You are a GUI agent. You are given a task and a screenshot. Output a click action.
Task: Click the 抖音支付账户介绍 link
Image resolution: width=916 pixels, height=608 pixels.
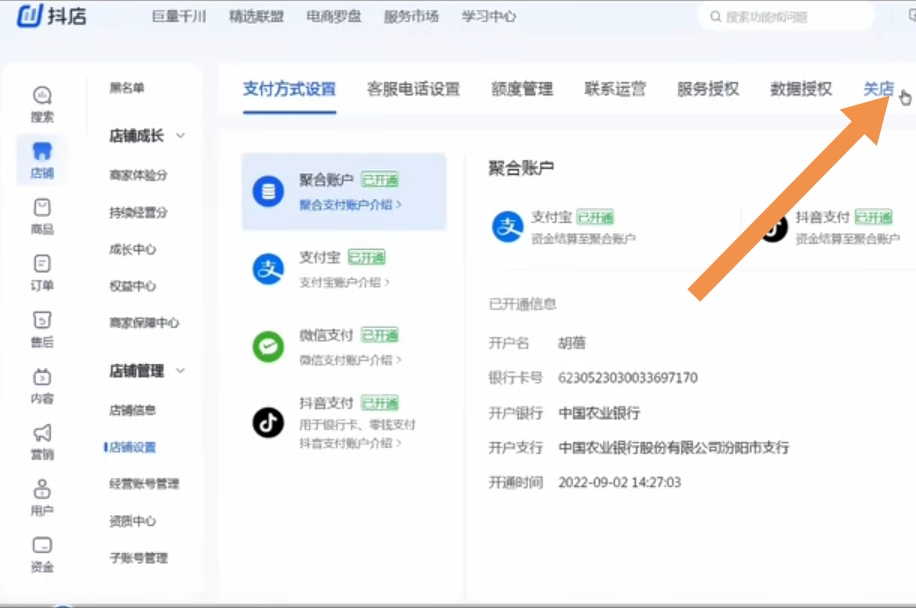350,443
